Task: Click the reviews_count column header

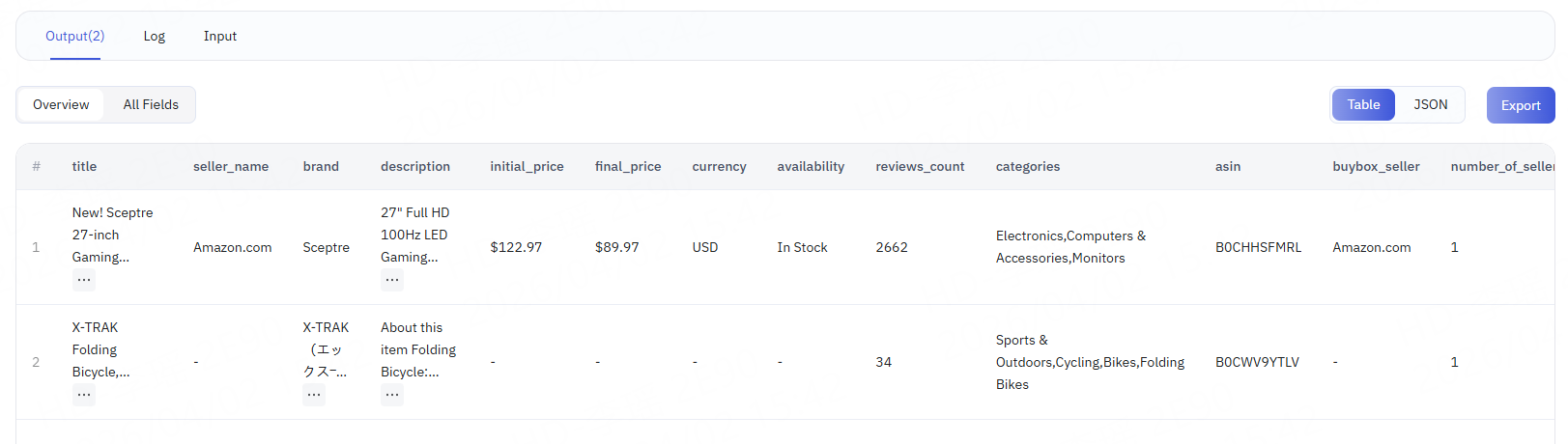Action: 920,166
